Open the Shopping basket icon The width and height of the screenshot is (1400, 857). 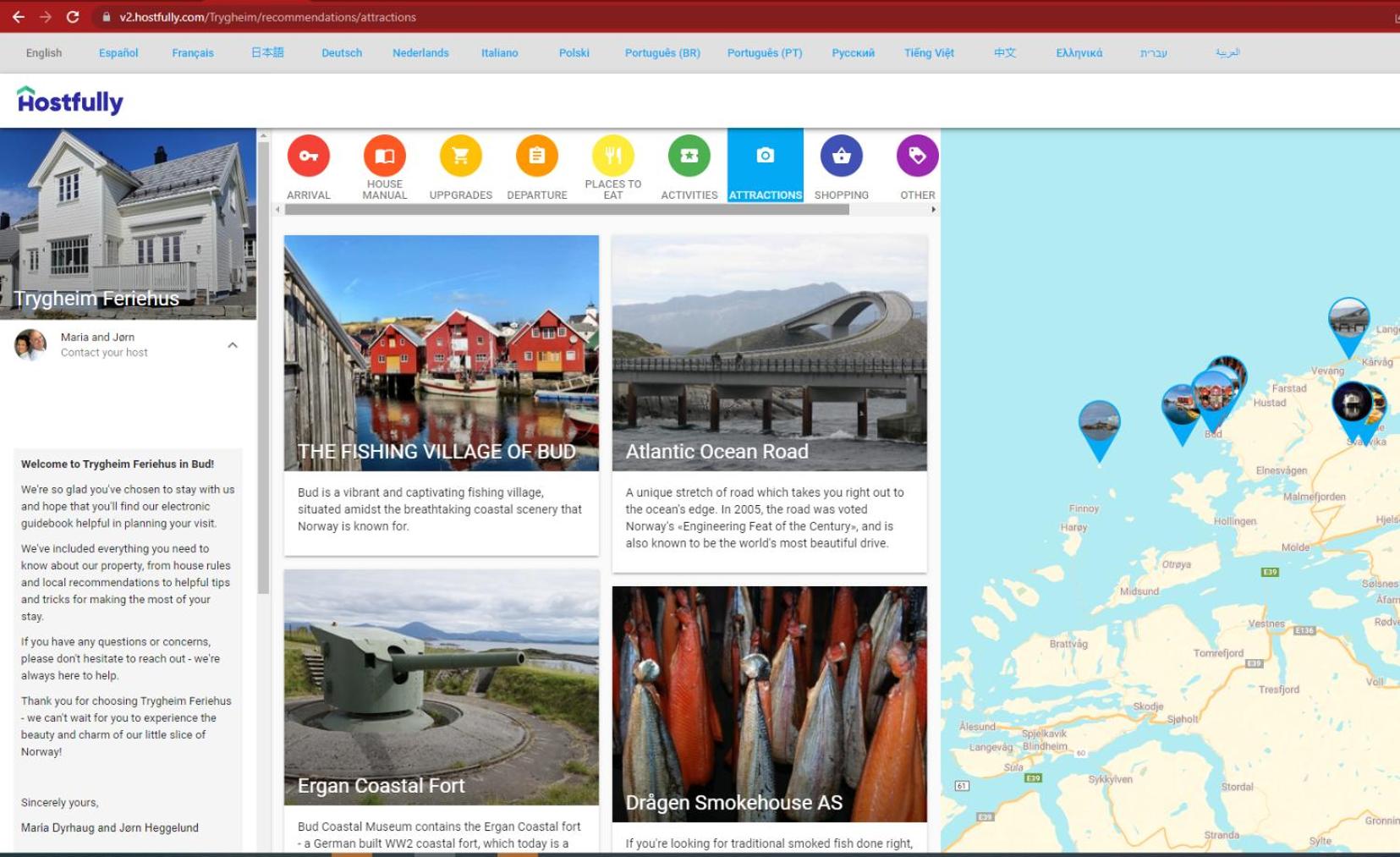(x=842, y=157)
